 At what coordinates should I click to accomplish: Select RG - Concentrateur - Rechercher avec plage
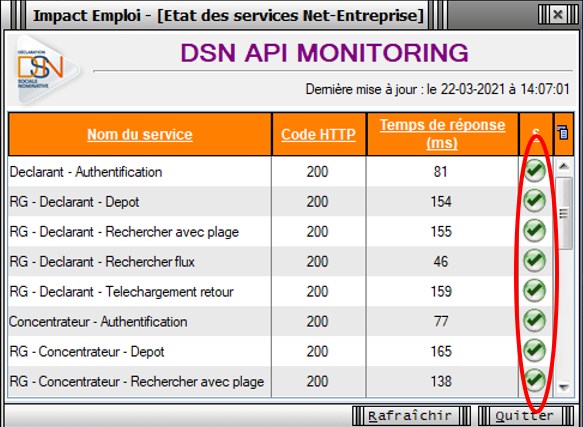pyautogui.click(x=280, y=381)
